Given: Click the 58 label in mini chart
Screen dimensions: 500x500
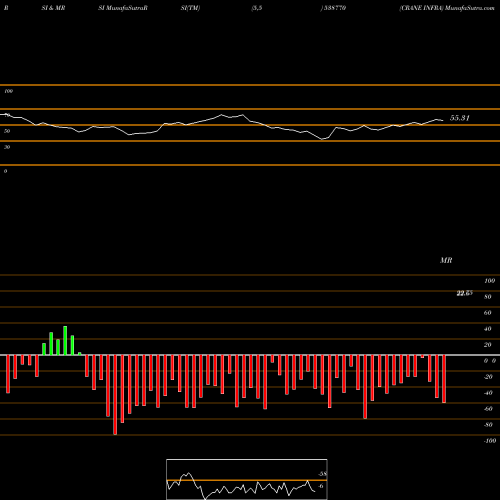Looking at the screenshot, I should 323,474.
